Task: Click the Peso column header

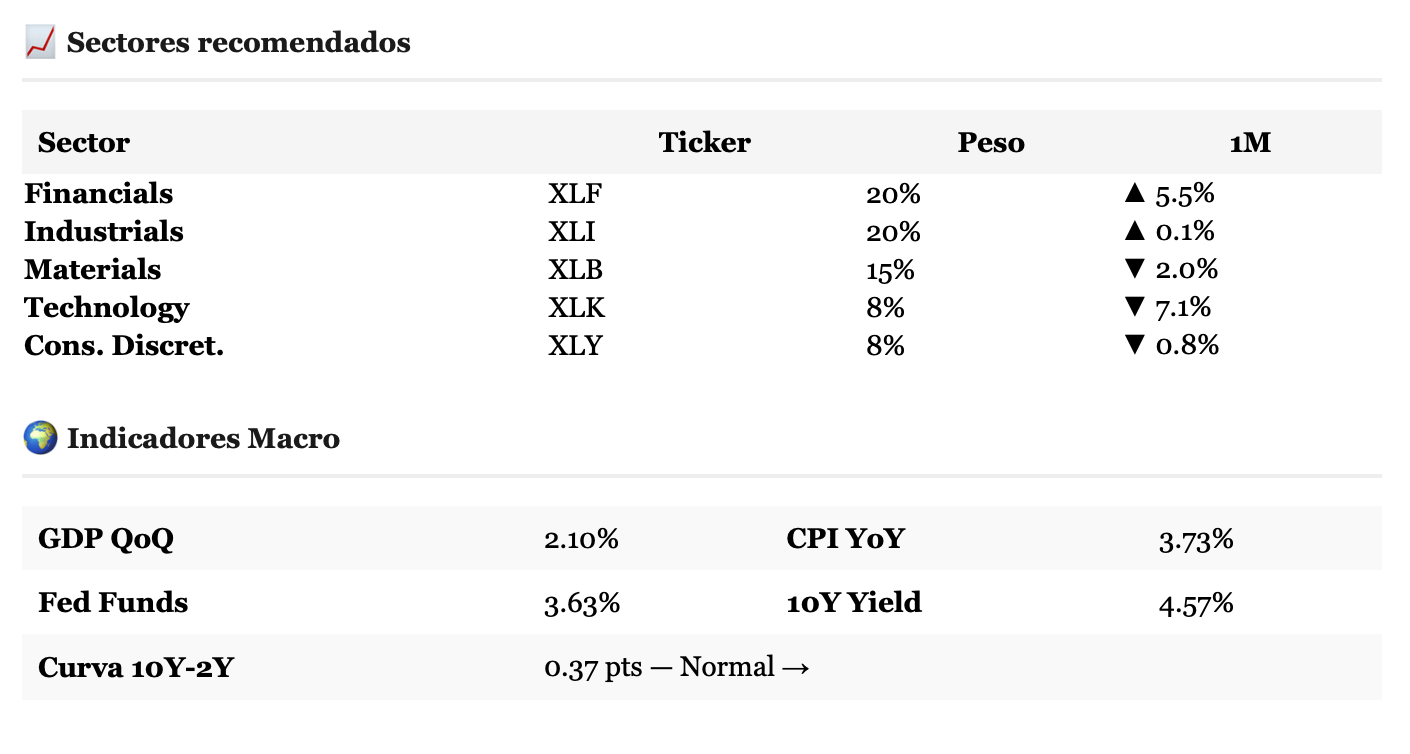Action: (x=991, y=142)
